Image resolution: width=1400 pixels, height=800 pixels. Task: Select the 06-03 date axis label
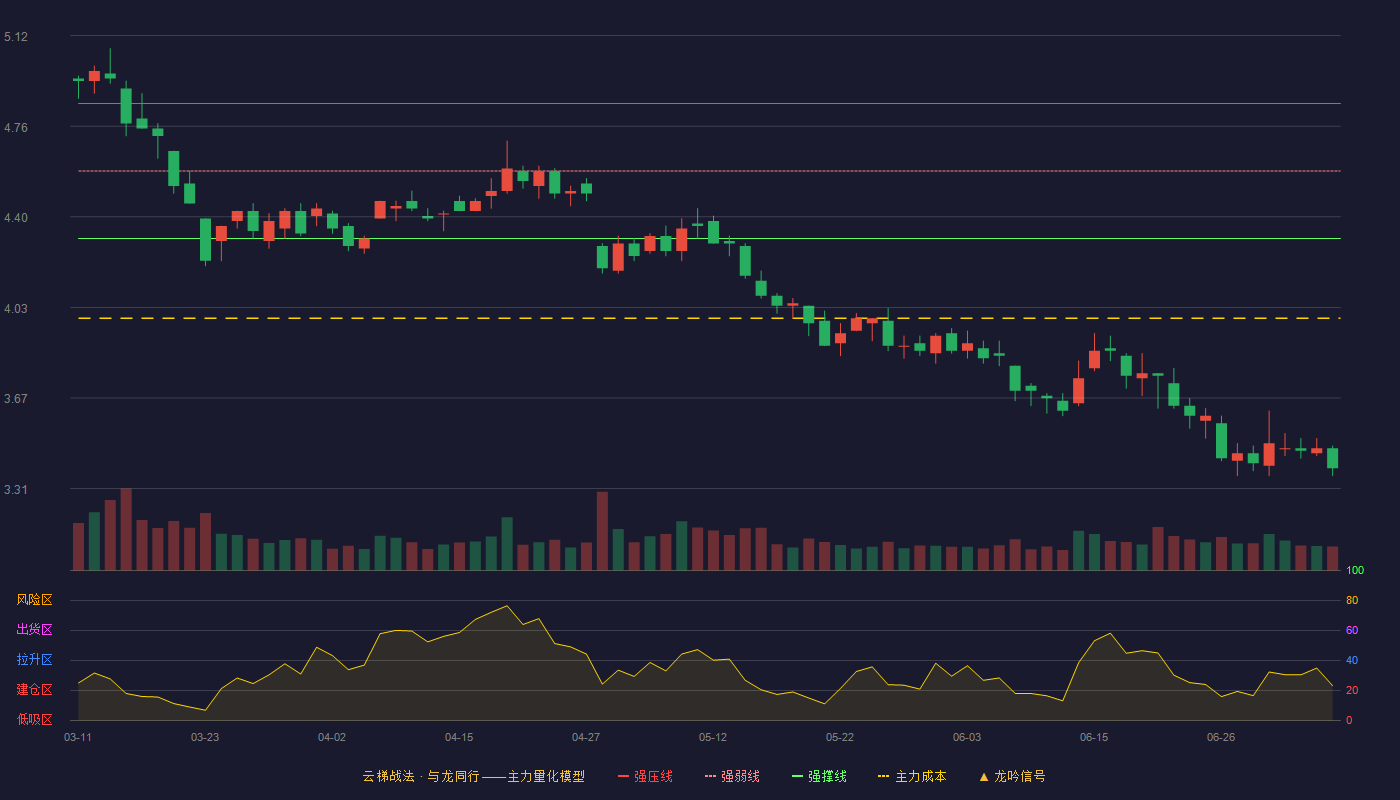967,737
